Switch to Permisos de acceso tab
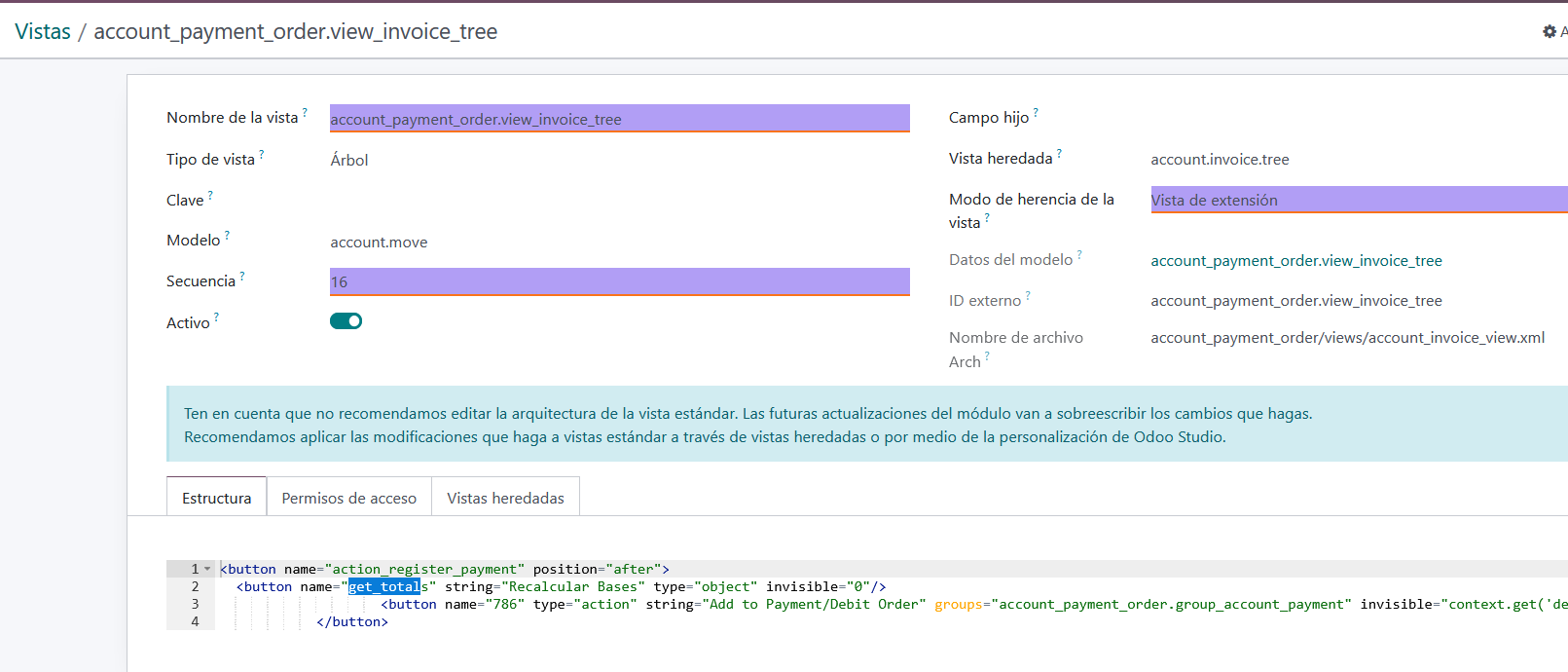 point(348,498)
